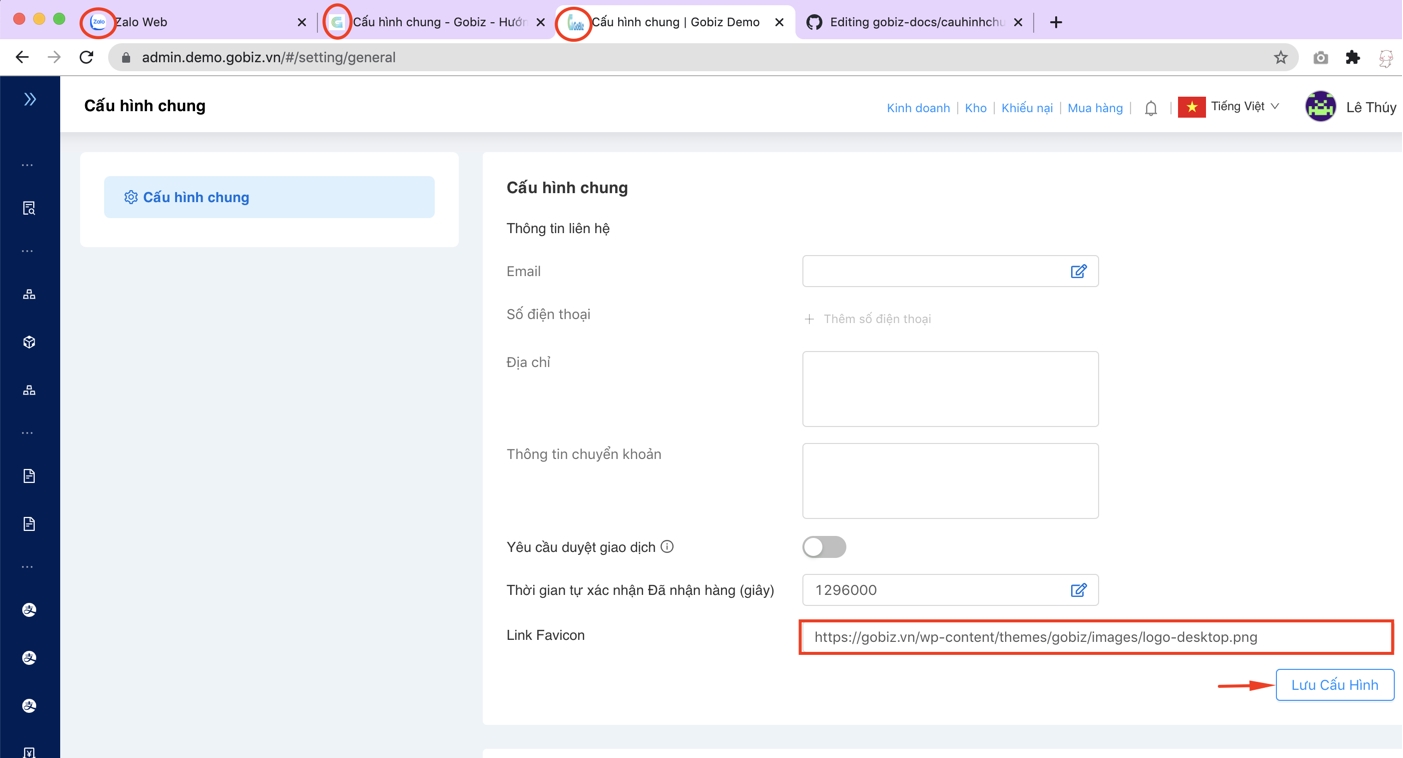Screen dimensions: 1403x758
Task: Bookmark this page with the star icon
Action: 1280,58
